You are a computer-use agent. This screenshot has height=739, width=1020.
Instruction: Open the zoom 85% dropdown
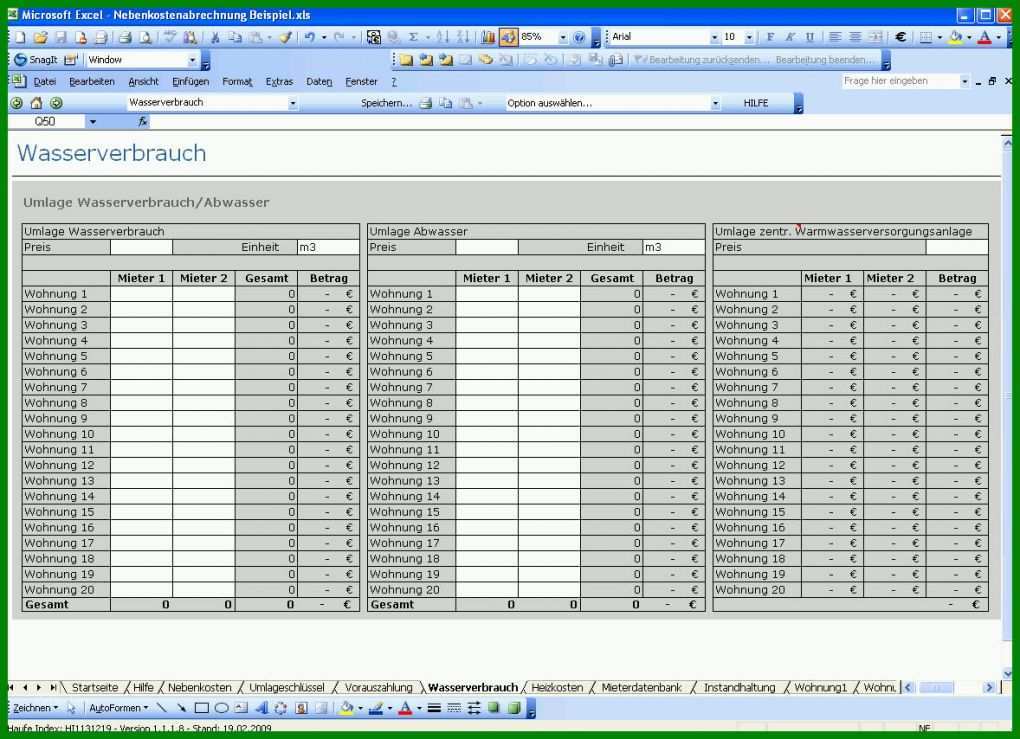pos(563,37)
